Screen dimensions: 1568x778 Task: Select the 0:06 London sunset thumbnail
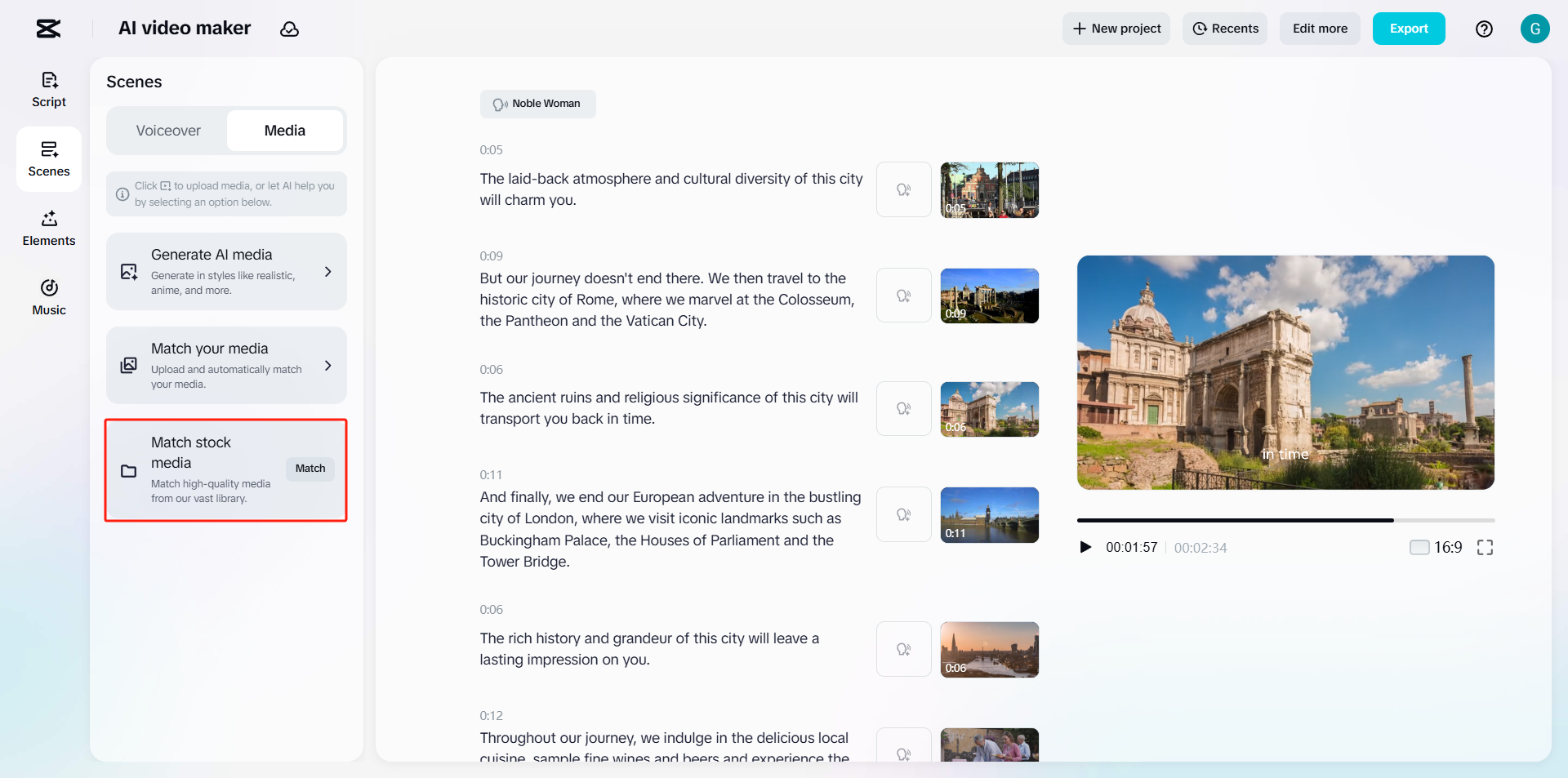[990, 650]
